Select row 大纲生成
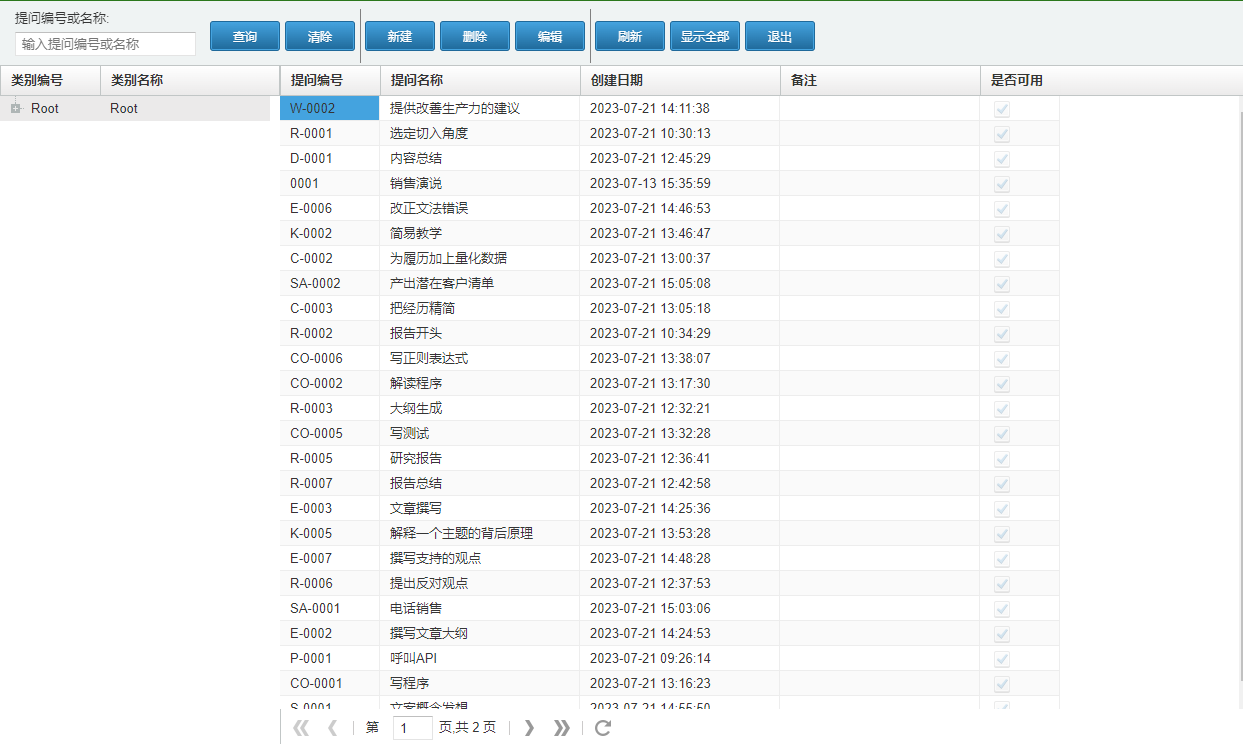Image resolution: width=1243 pixels, height=744 pixels. coord(670,408)
